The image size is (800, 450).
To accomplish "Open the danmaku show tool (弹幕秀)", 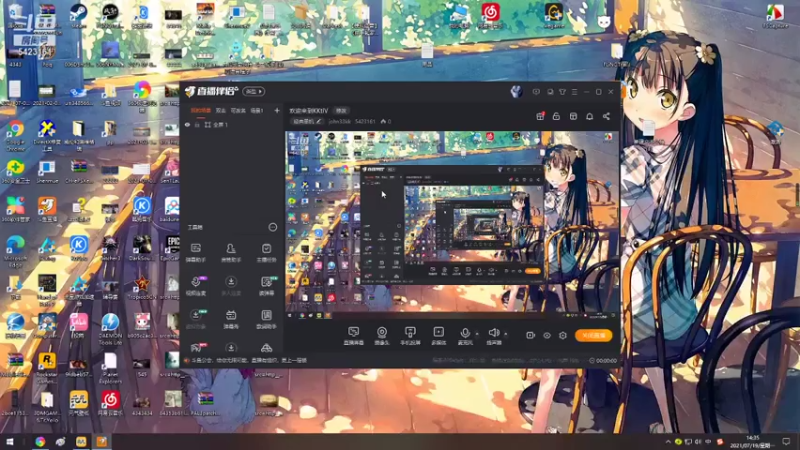I will tap(231, 319).
